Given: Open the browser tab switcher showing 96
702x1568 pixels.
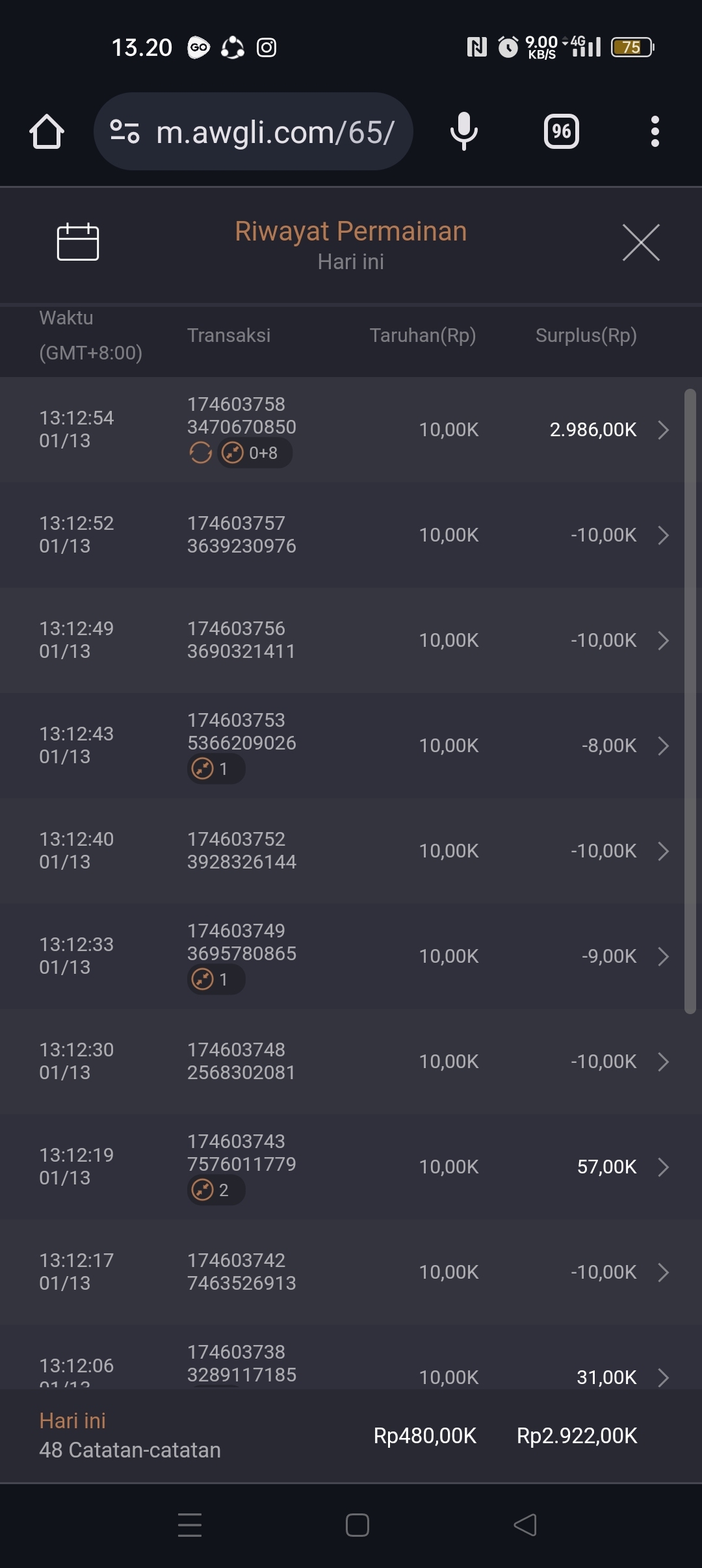Looking at the screenshot, I should click(x=562, y=132).
